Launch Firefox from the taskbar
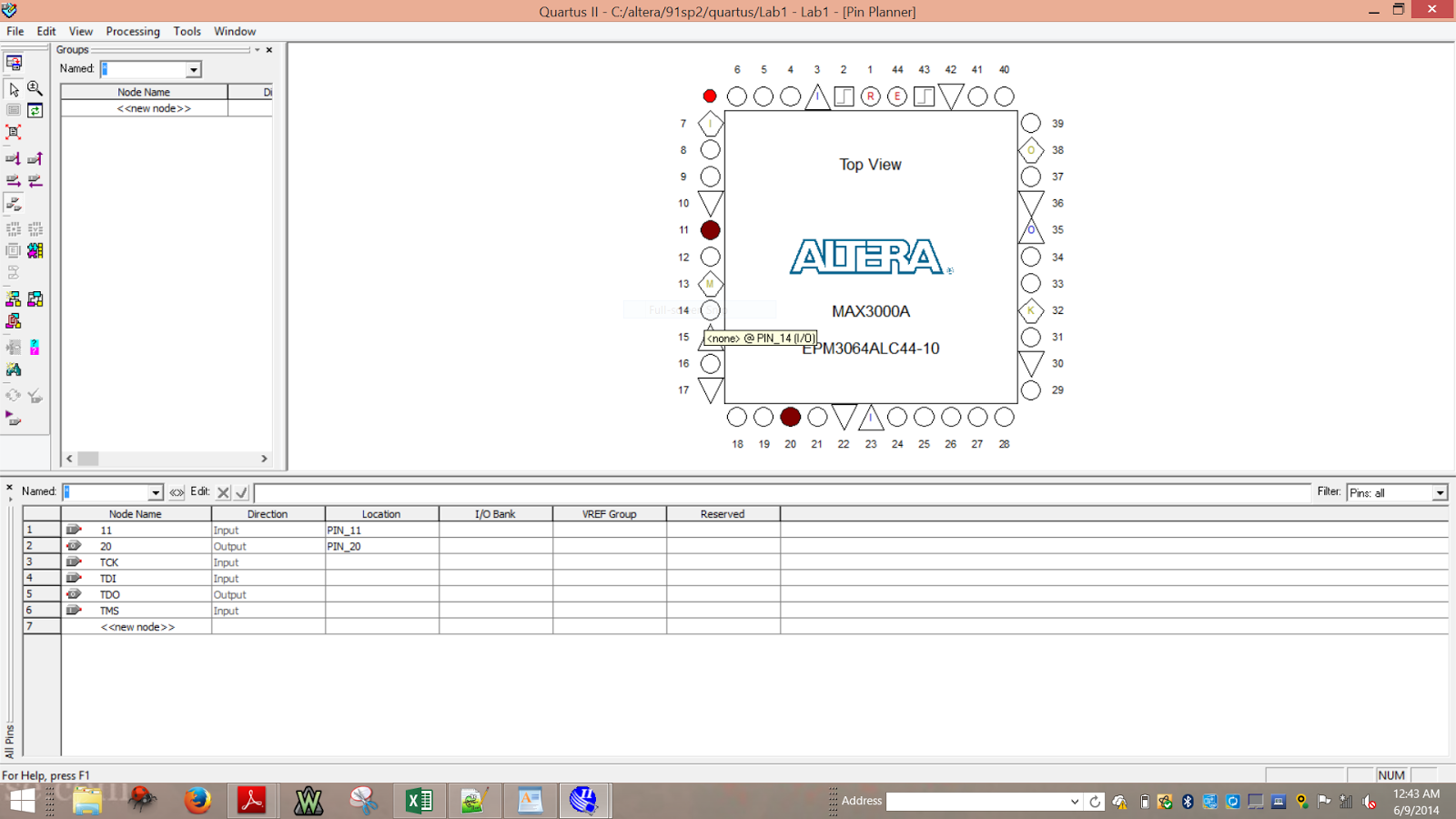The image size is (1456, 819). (x=197, y=801)
